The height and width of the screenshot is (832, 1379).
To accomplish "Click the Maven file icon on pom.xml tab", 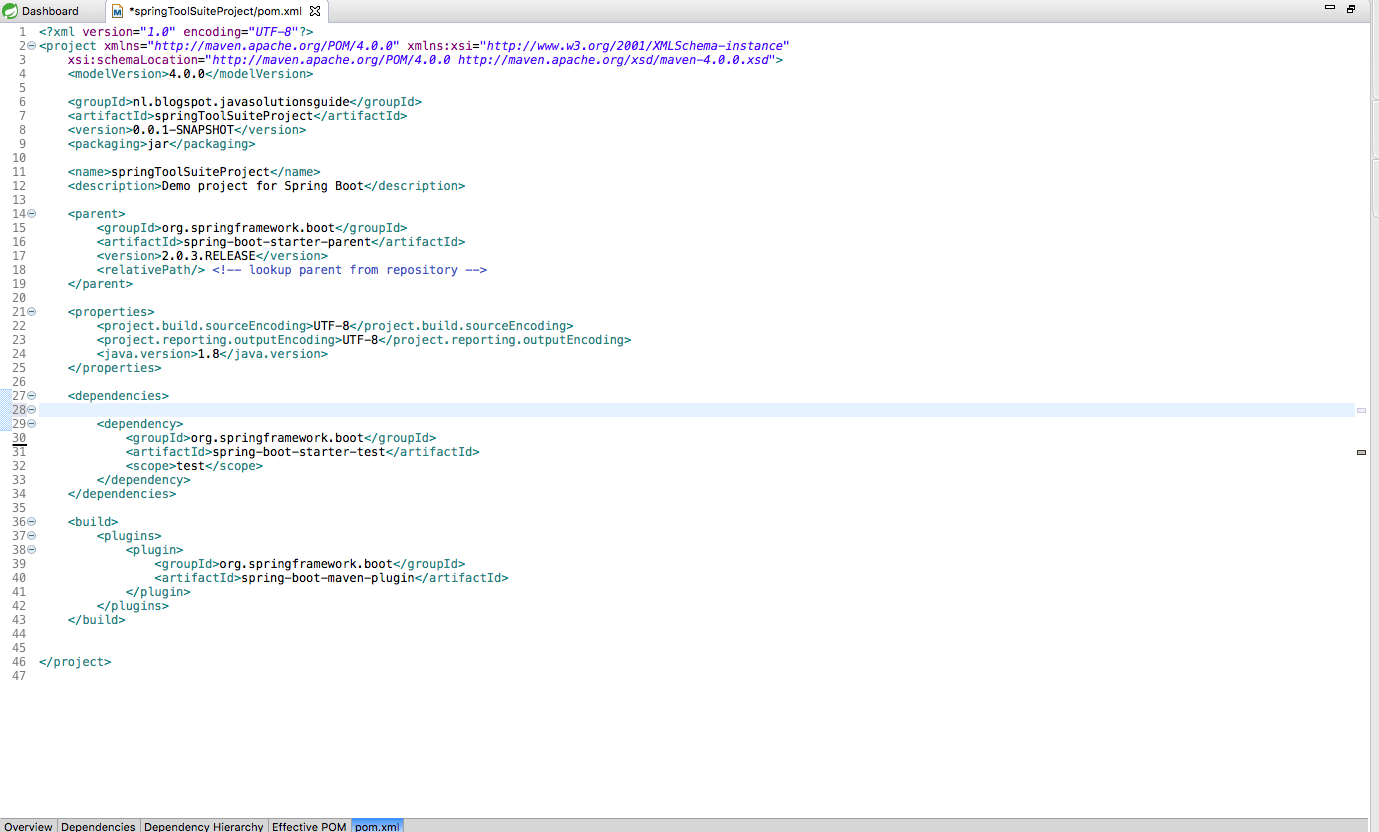I will 118,11.
